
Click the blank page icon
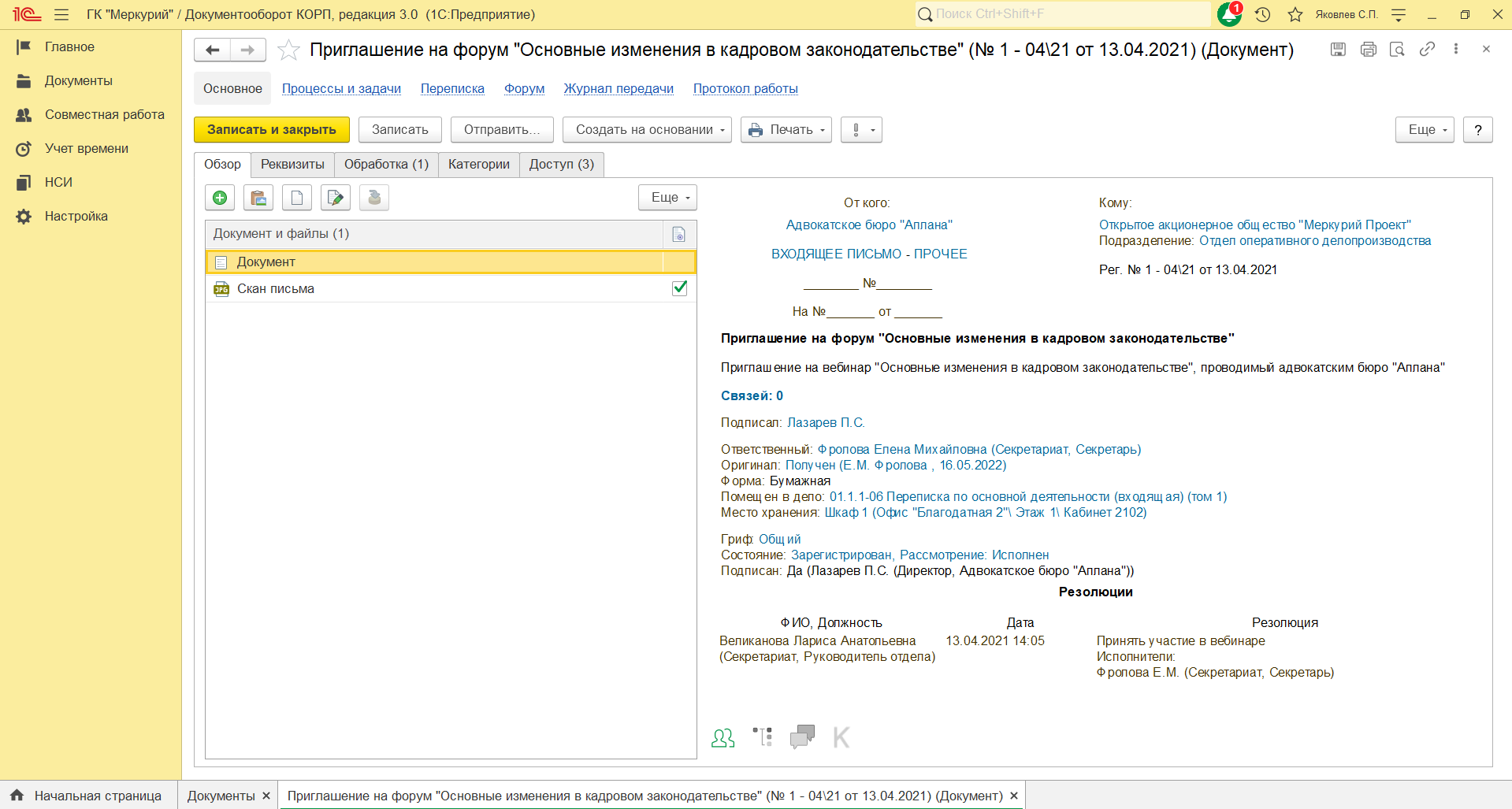tap(297, 198)
